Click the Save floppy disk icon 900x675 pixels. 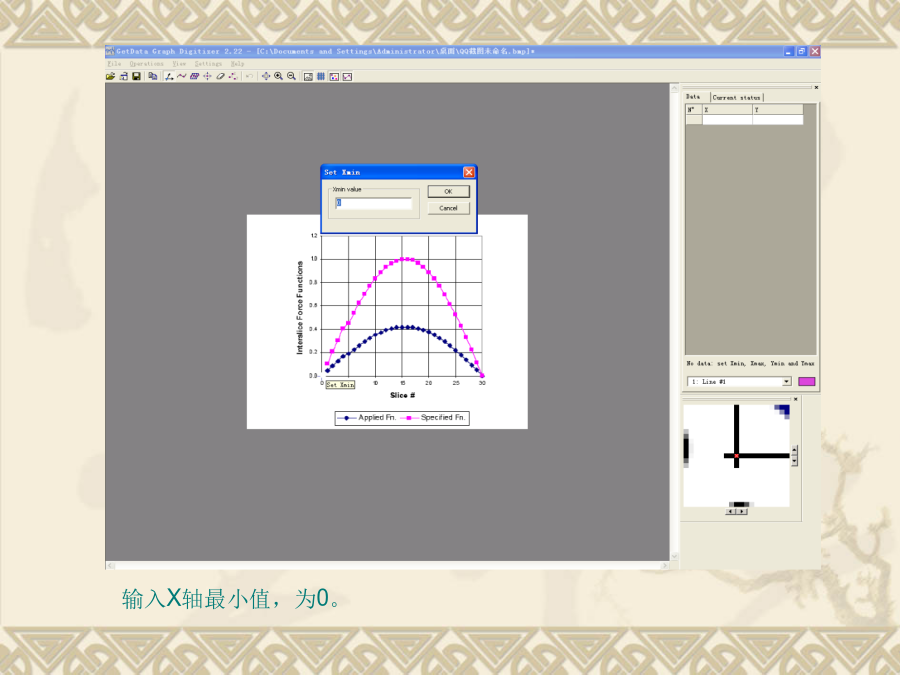coord(136,76)
